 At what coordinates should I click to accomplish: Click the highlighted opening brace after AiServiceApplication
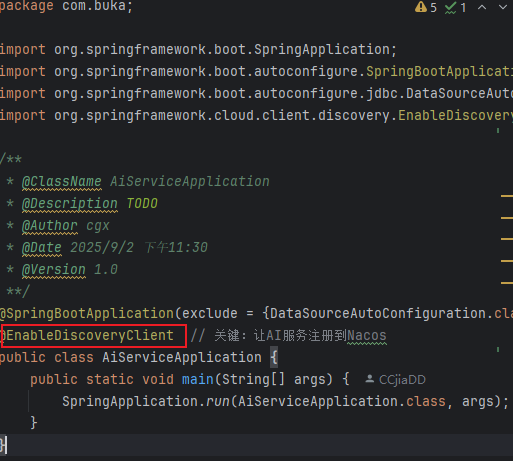pyautogui.click(x=274, y=358)
